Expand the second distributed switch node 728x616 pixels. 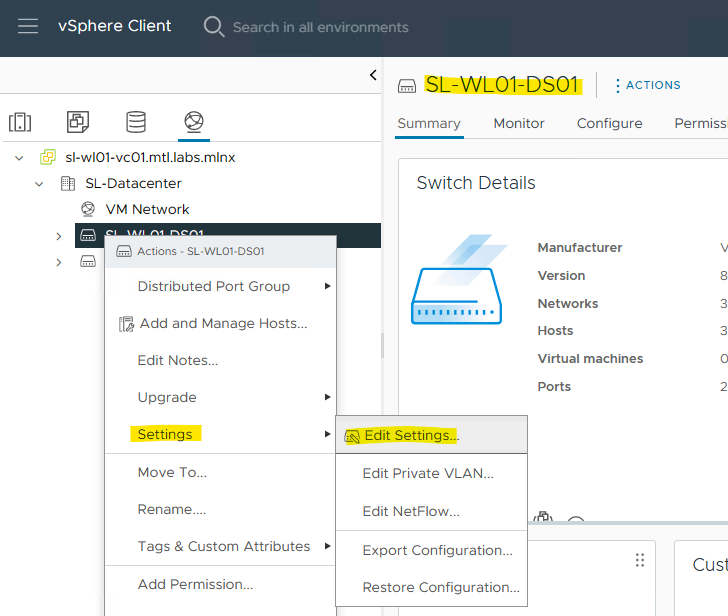click(x=58, y=262)
